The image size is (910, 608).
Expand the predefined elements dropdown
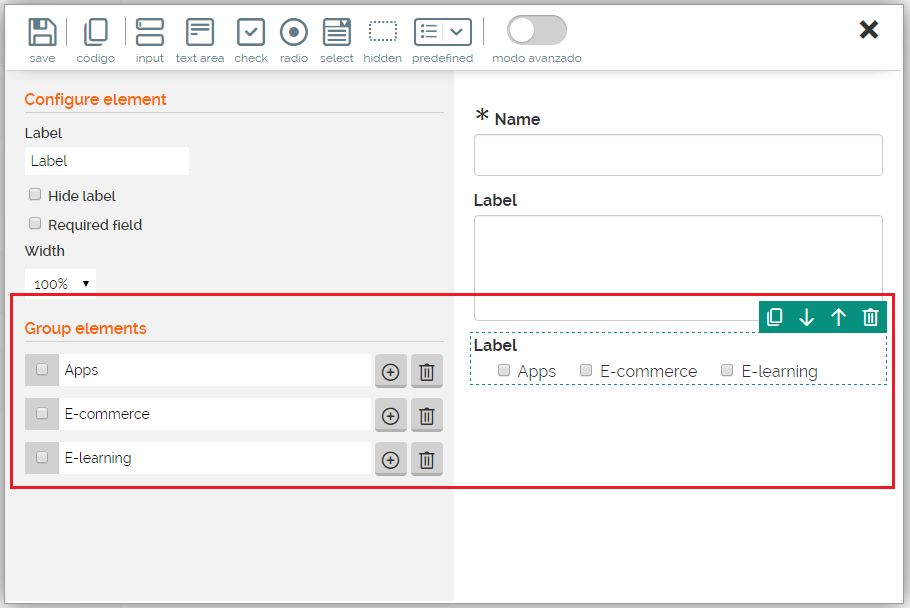click(x=456, y=33)
